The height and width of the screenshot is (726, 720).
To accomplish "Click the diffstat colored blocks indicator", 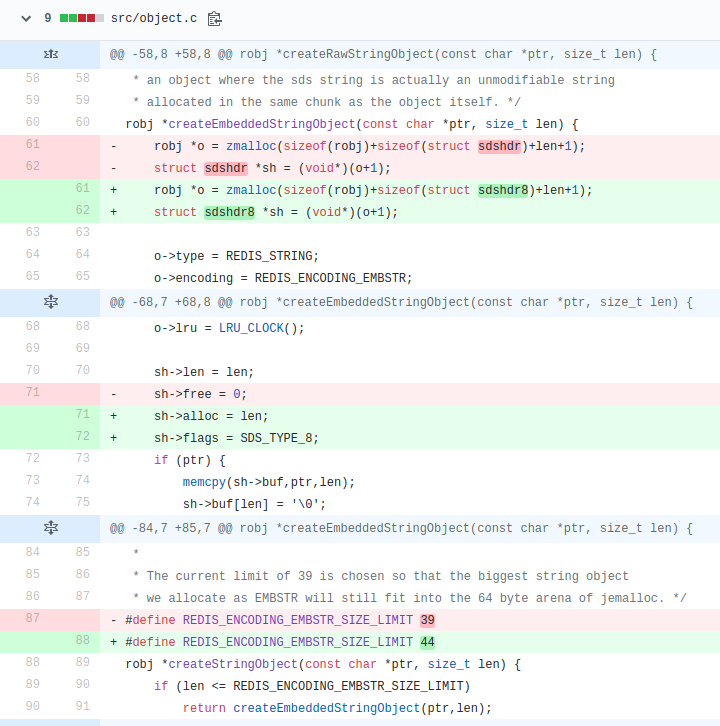I will coord(81,19).
